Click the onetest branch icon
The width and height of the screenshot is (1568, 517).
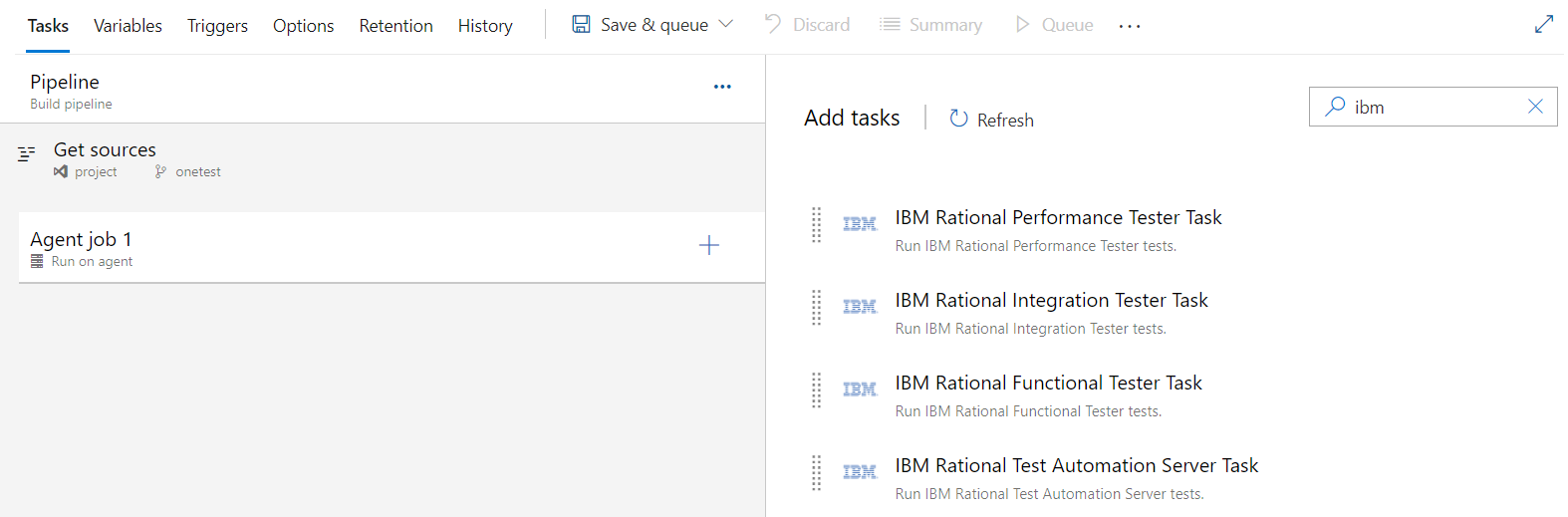pyautogui.click(x=160, y=171)
